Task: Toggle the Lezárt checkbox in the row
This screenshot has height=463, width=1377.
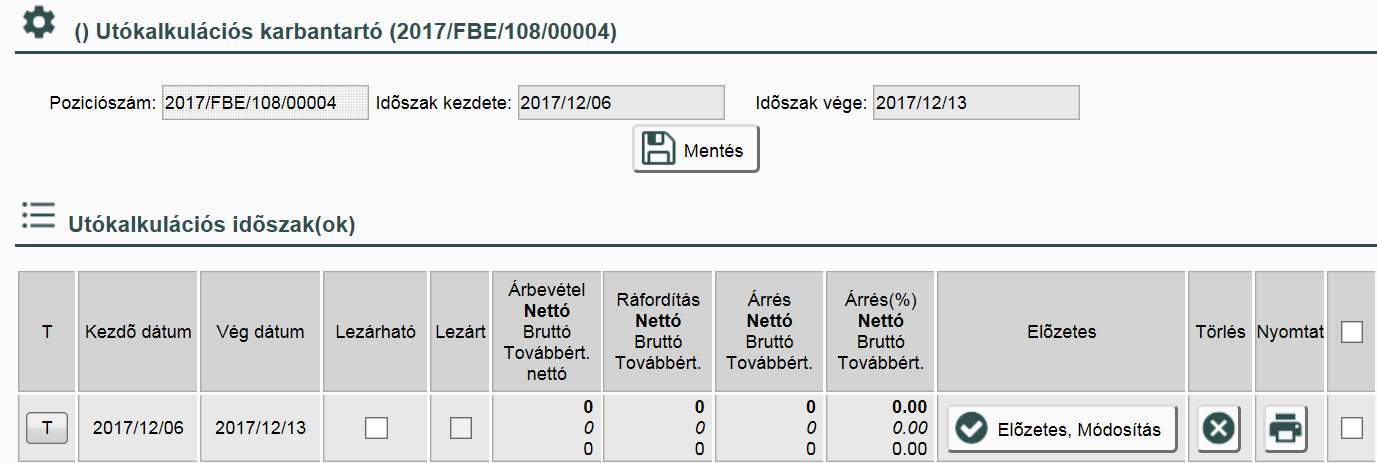Action: point(461,428)
